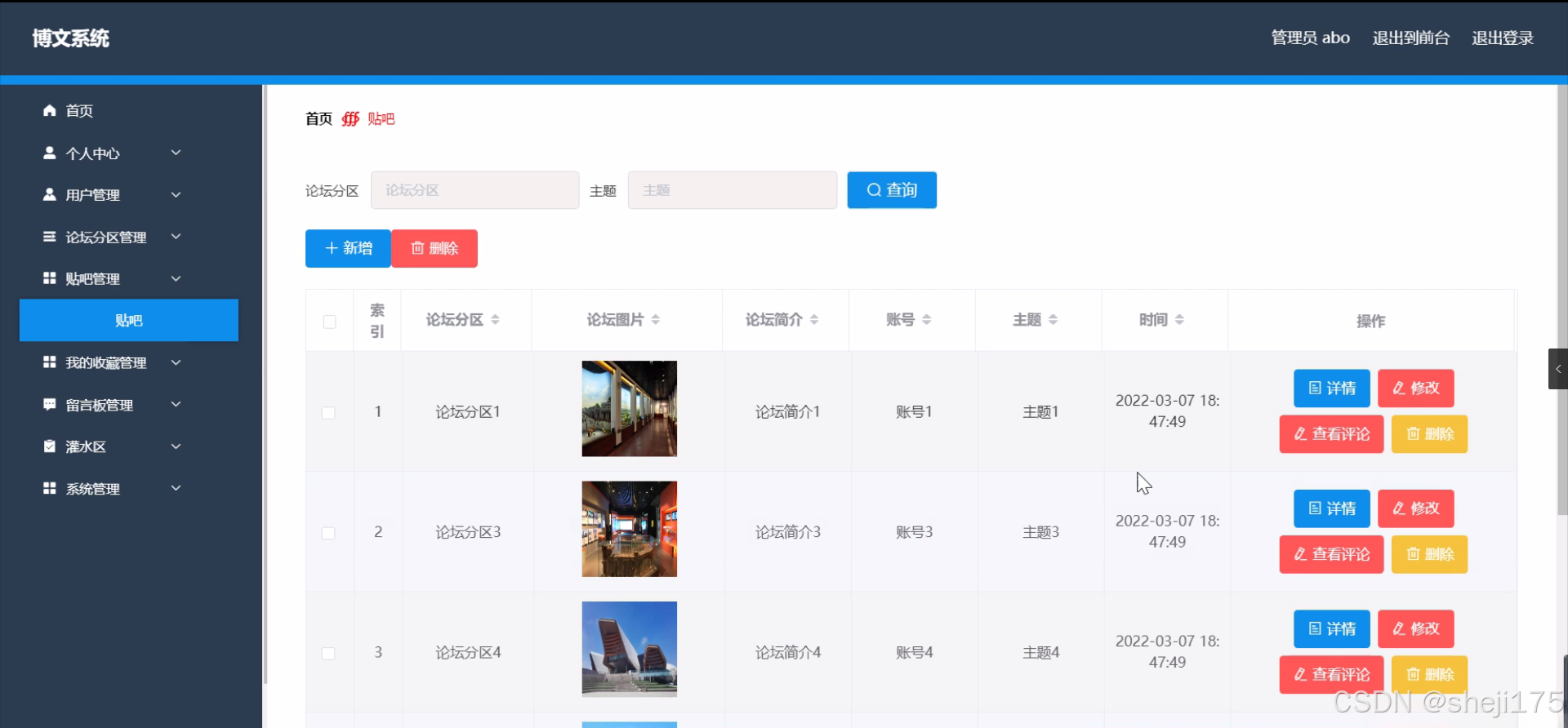Open the 个人中心 menu label
Viewport: 1568px width, 728px height.
92,153
